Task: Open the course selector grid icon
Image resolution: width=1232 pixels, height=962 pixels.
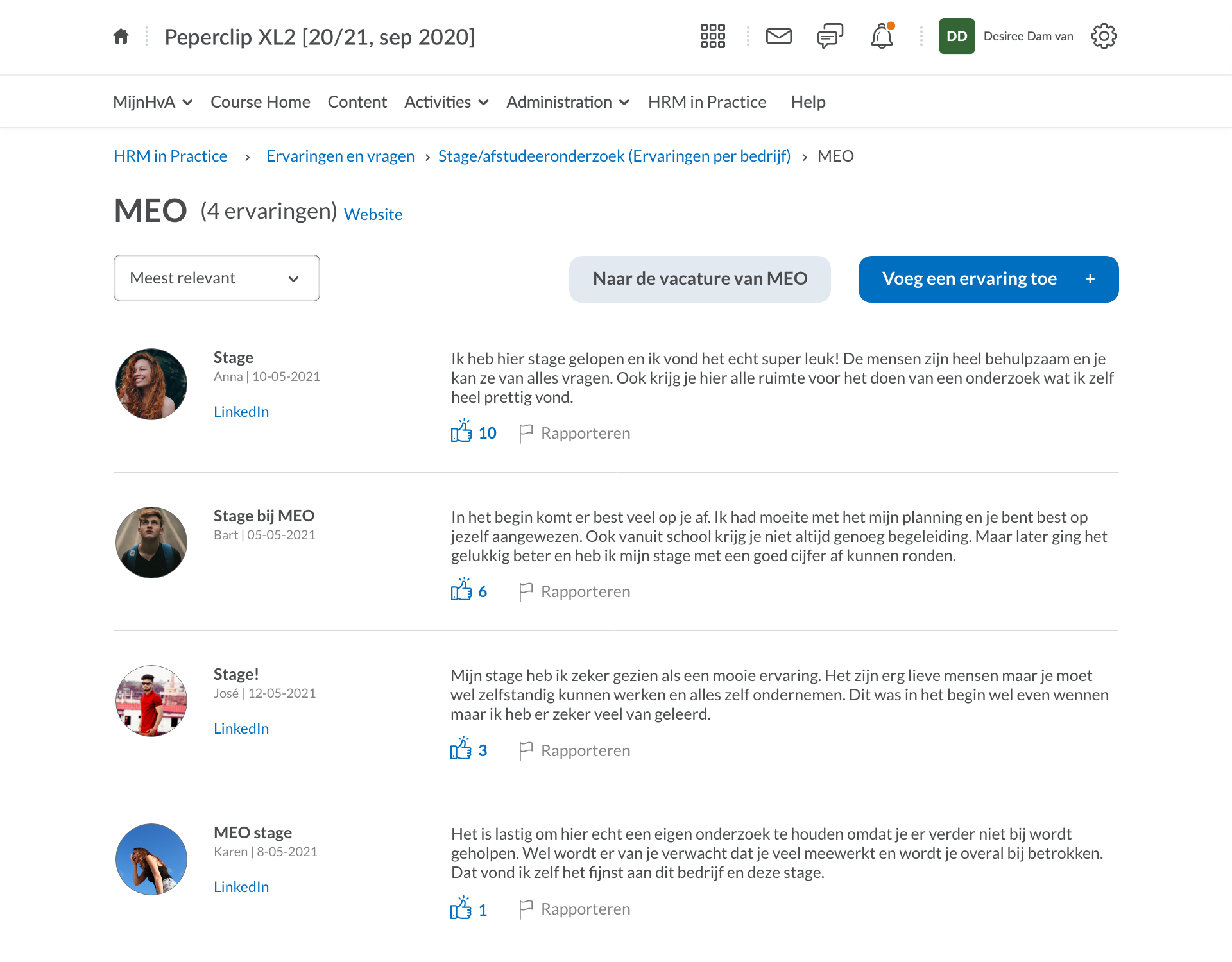Action: click(712, 37)
